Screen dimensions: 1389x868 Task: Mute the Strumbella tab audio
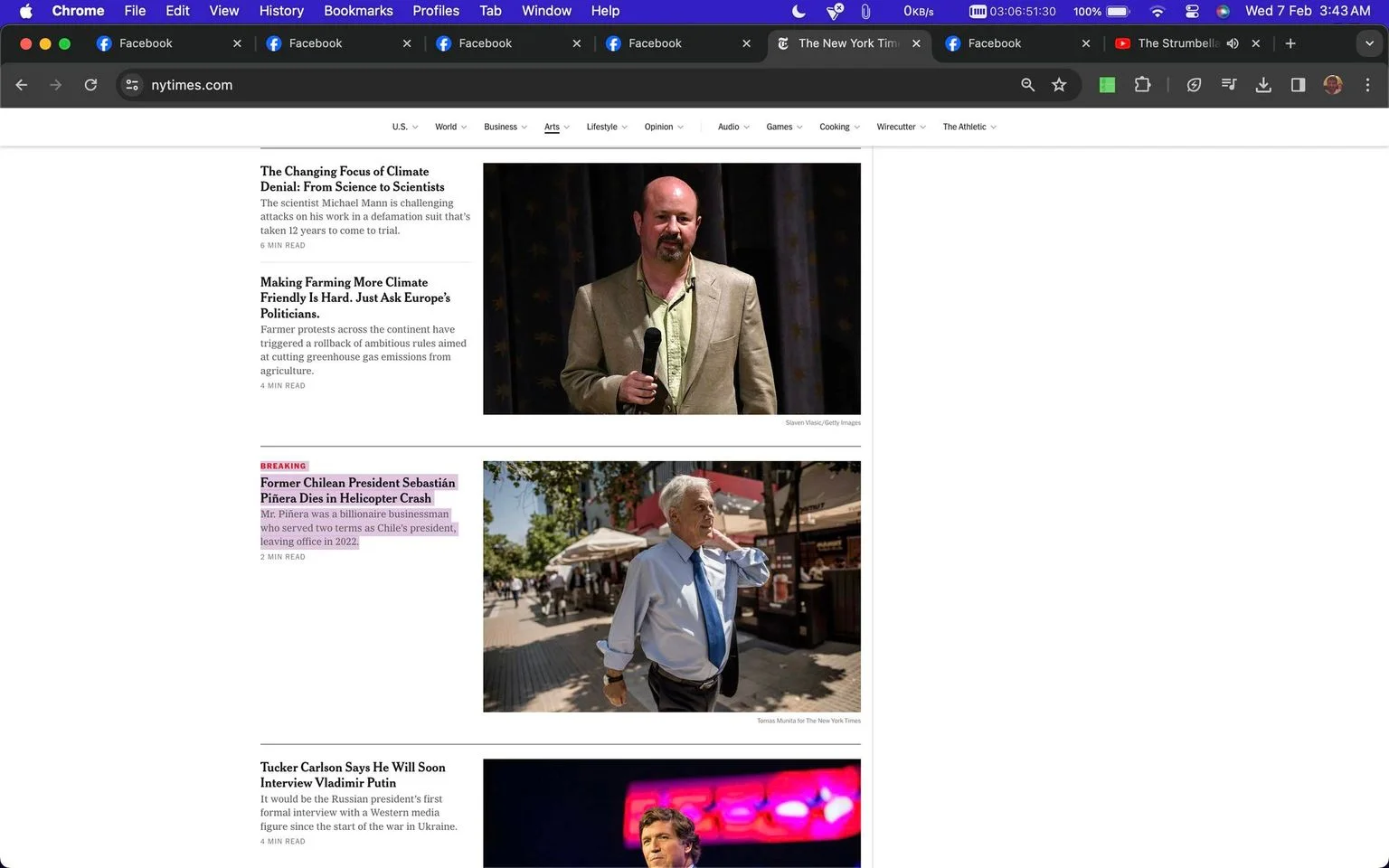point(1233,43)
